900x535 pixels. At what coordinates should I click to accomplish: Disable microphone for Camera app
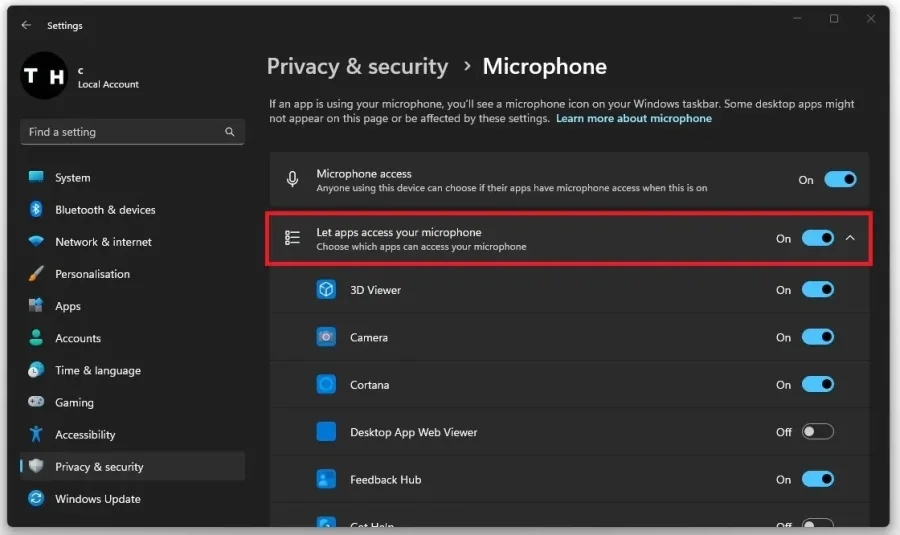[818, 337]
